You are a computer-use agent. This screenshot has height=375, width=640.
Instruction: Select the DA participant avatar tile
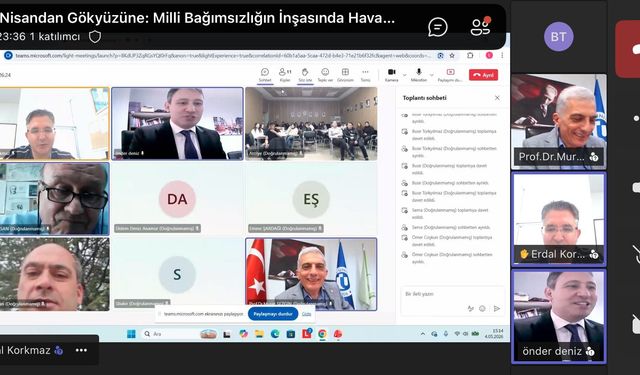(x=178, y=199)
